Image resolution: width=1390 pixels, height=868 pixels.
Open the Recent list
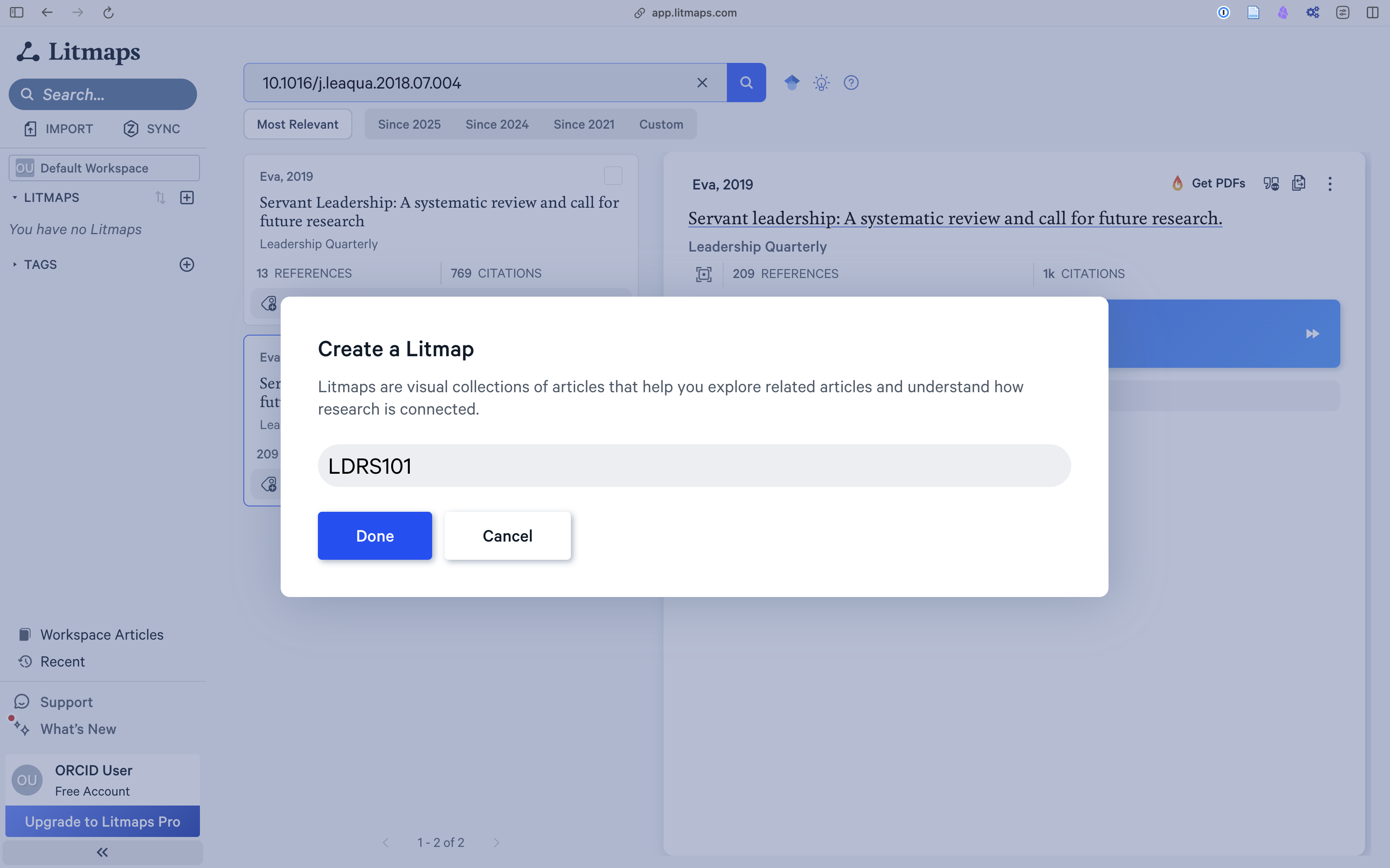click(52, 661)
